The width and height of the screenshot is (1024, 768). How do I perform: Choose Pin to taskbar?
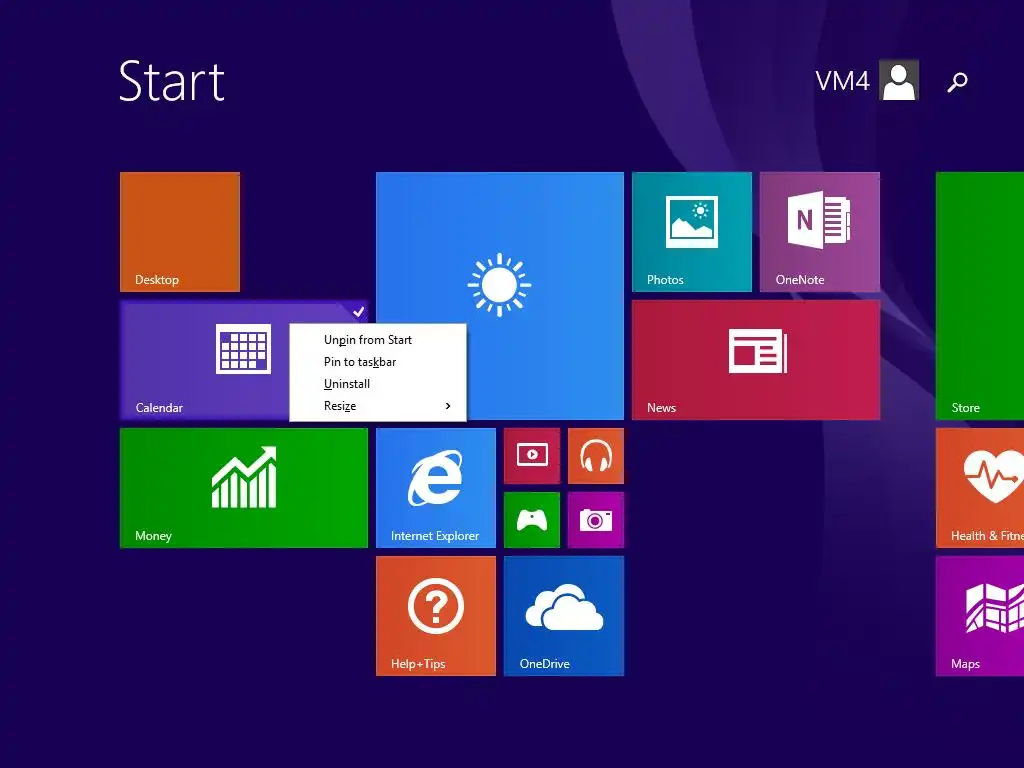(x=377, y=362)
